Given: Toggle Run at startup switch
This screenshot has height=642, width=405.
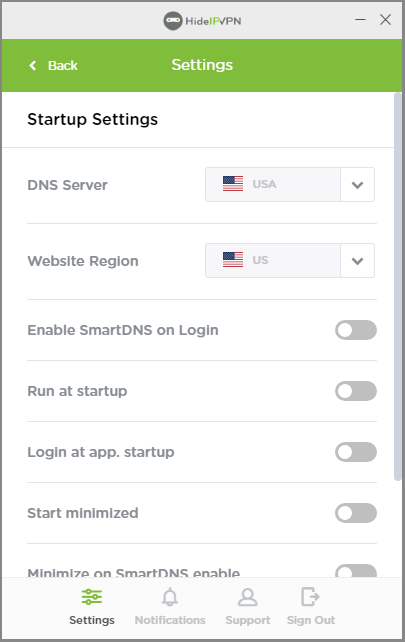Looking at the screenshot, I should (x=356, y=391).
